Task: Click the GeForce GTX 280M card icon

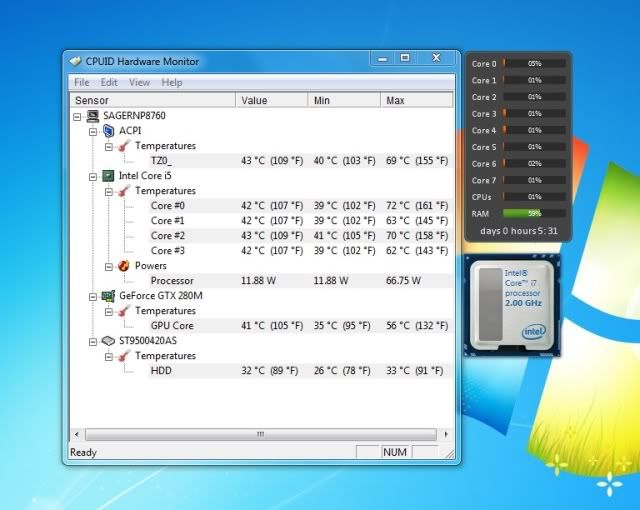Action: pos(108,296)
